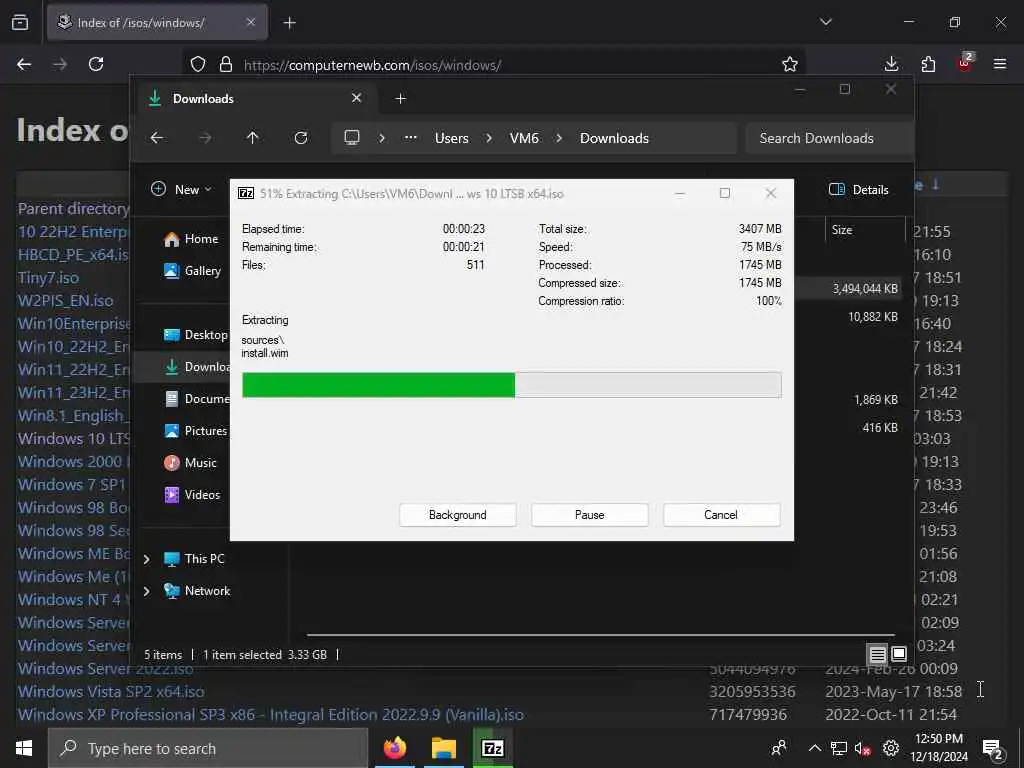
Task: Sort by the Size column header
Action: (x=865, y=230)
